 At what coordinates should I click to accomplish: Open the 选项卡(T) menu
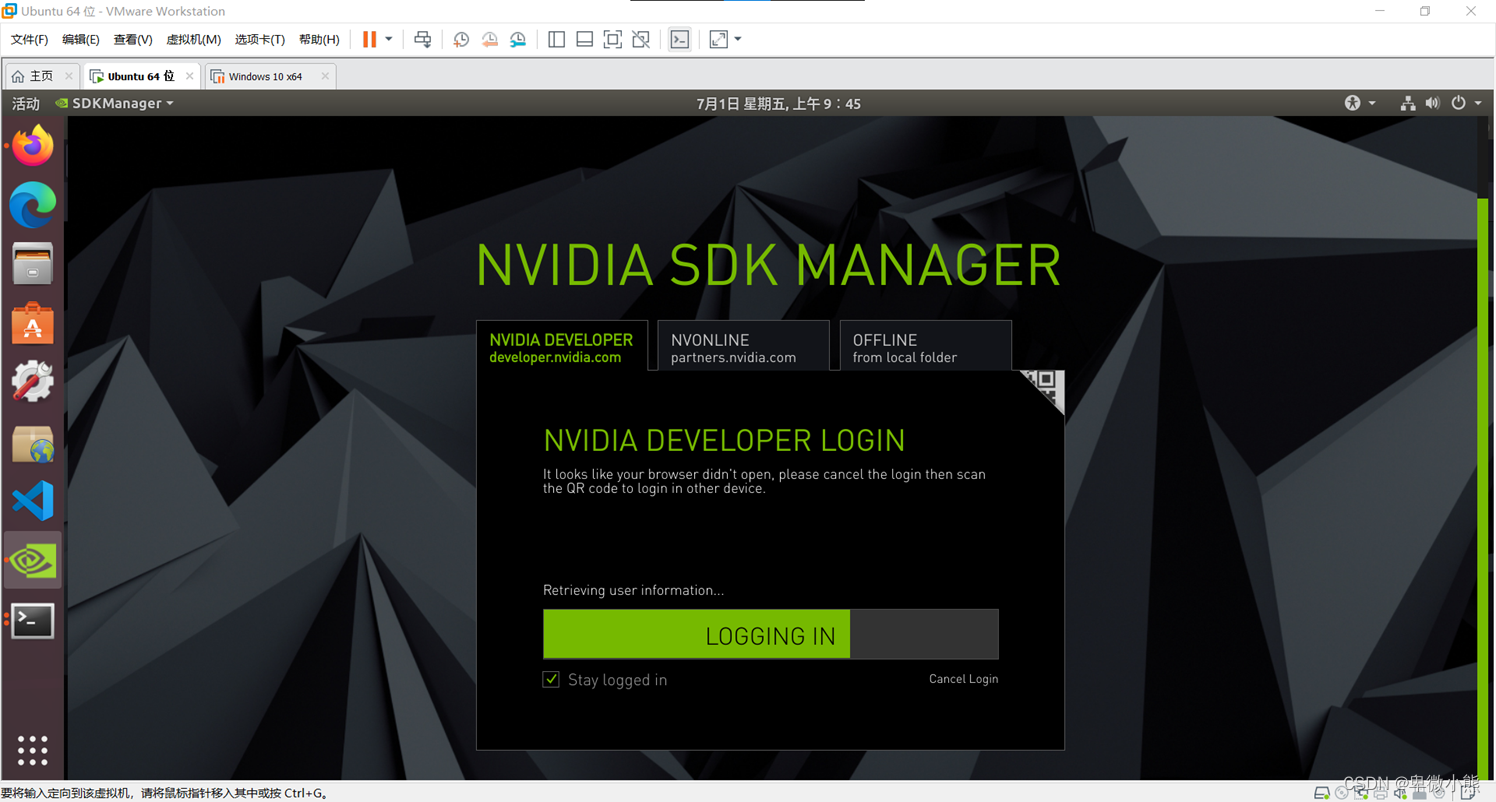[x=260, y=39]
